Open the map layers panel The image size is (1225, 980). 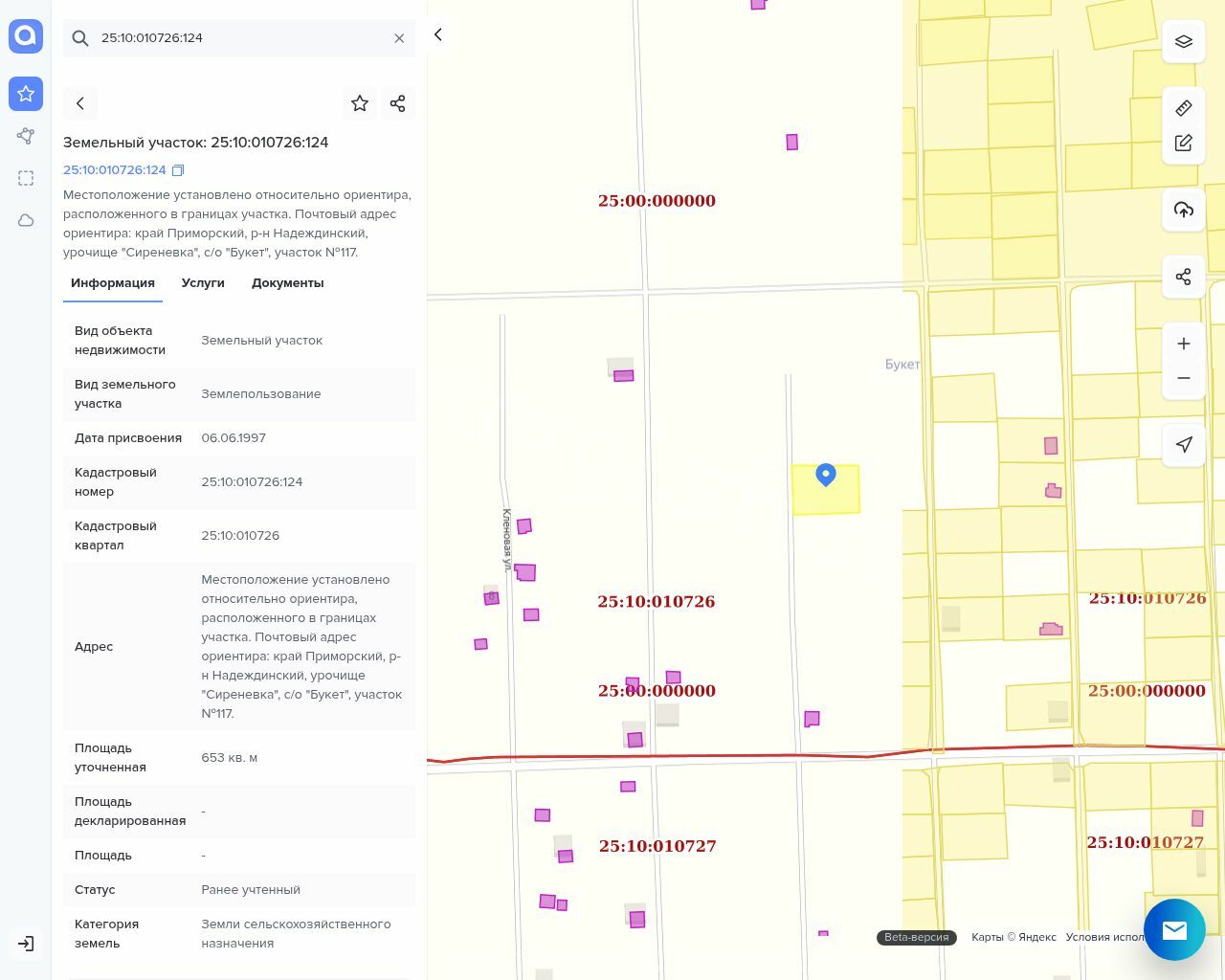(1183, 42)
